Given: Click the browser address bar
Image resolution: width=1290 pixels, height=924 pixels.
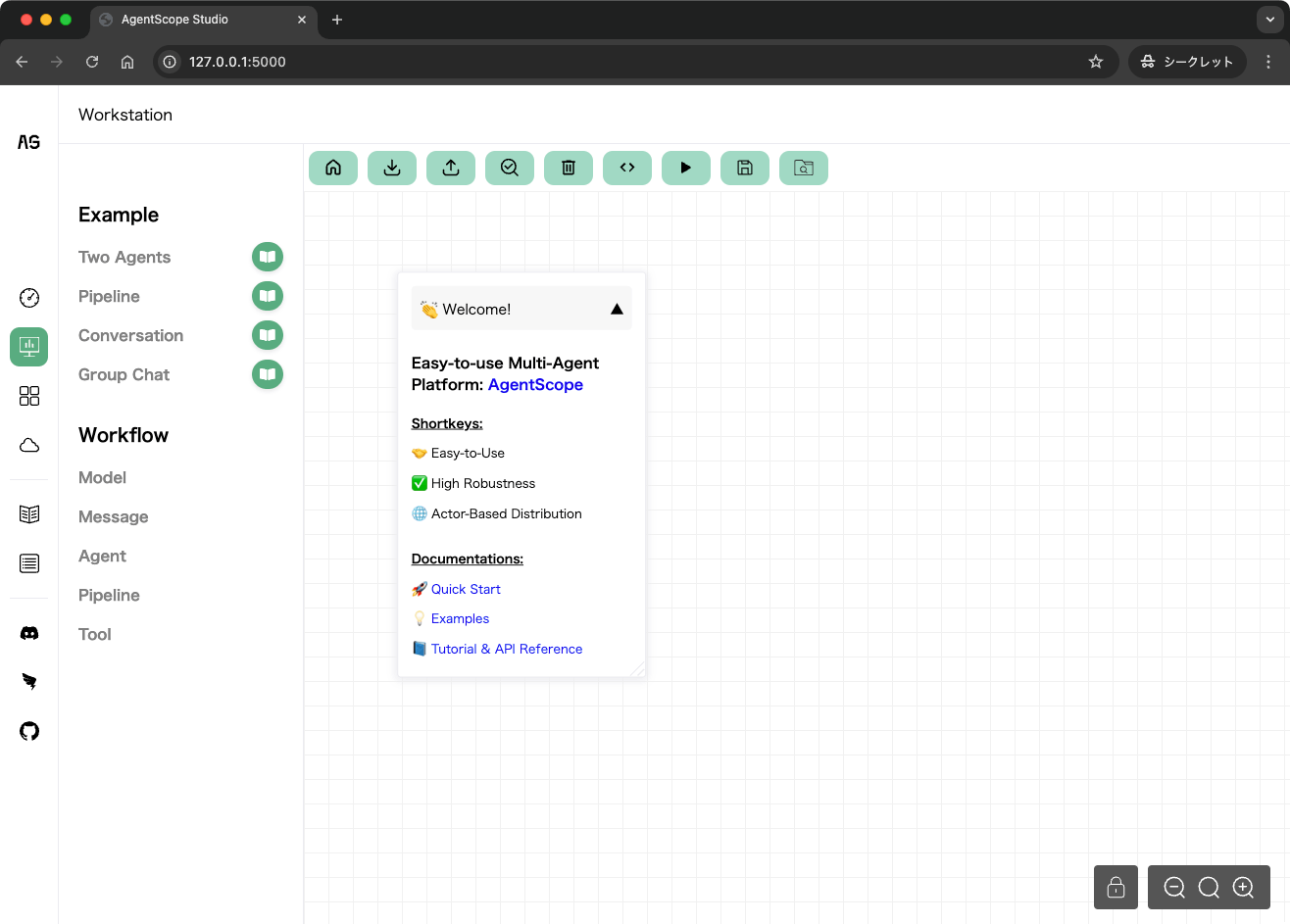Looking at the screenshot, I should pyautogui.click(x=635, y=62).
